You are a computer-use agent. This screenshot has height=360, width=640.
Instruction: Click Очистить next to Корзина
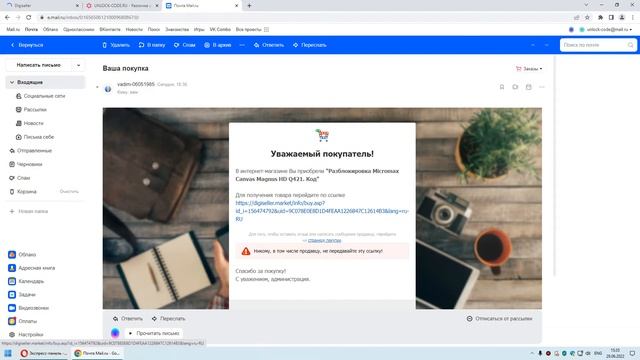coord(69,191)
